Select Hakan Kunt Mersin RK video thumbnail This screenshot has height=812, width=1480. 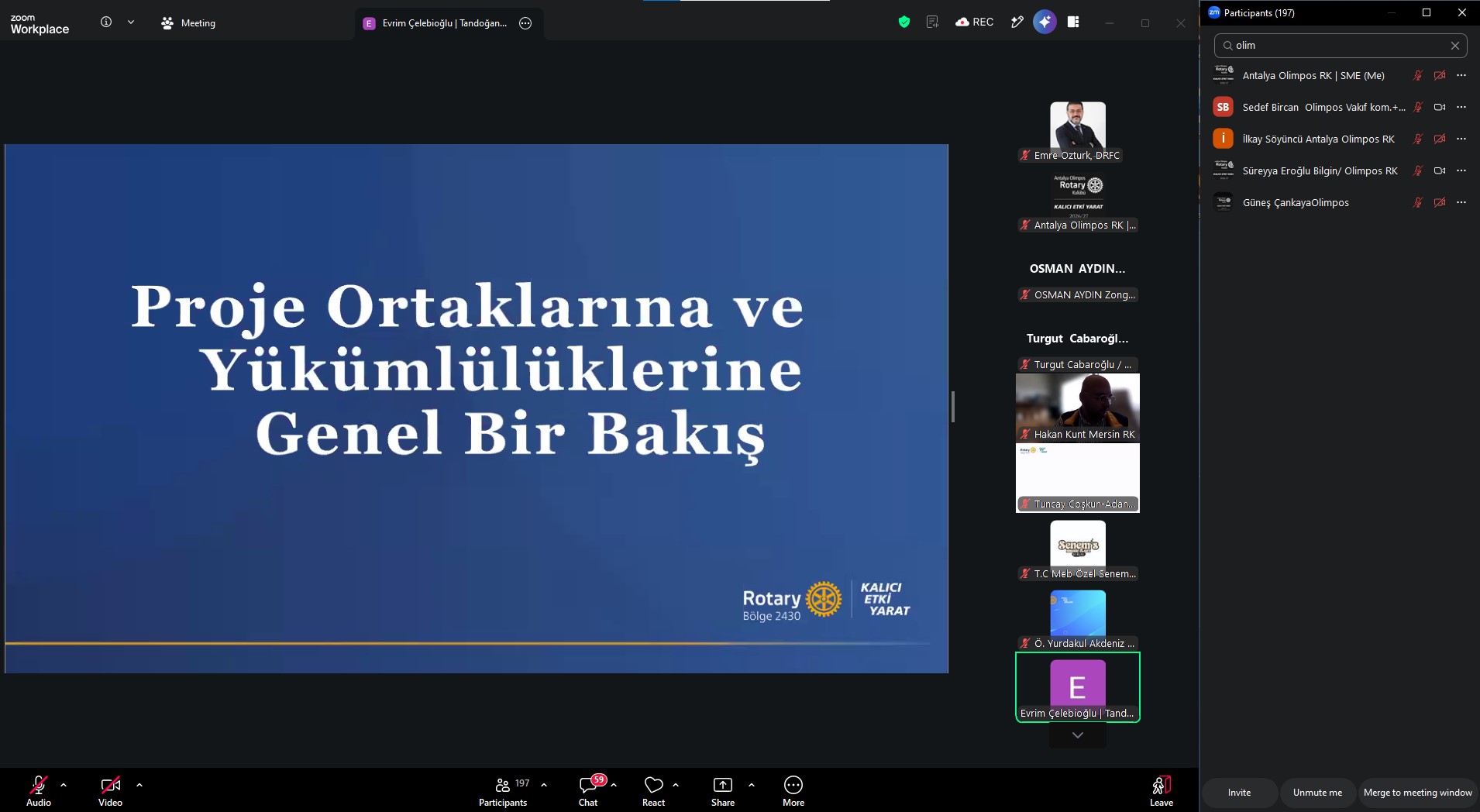pyautogui.click(x=1078, y=408)
